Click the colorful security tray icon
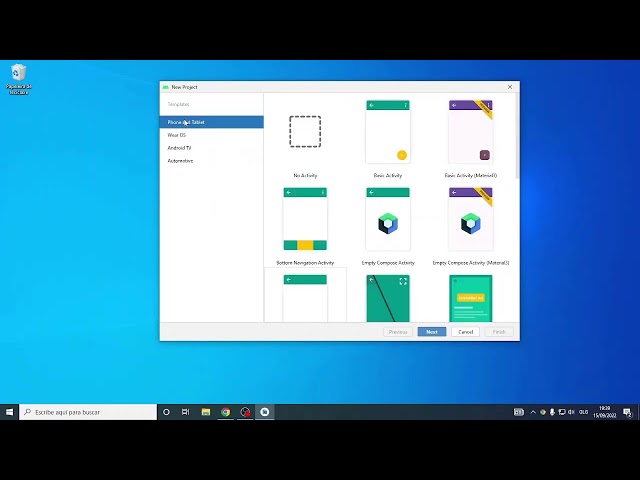The image size is (640, 480). pos(543,412)
